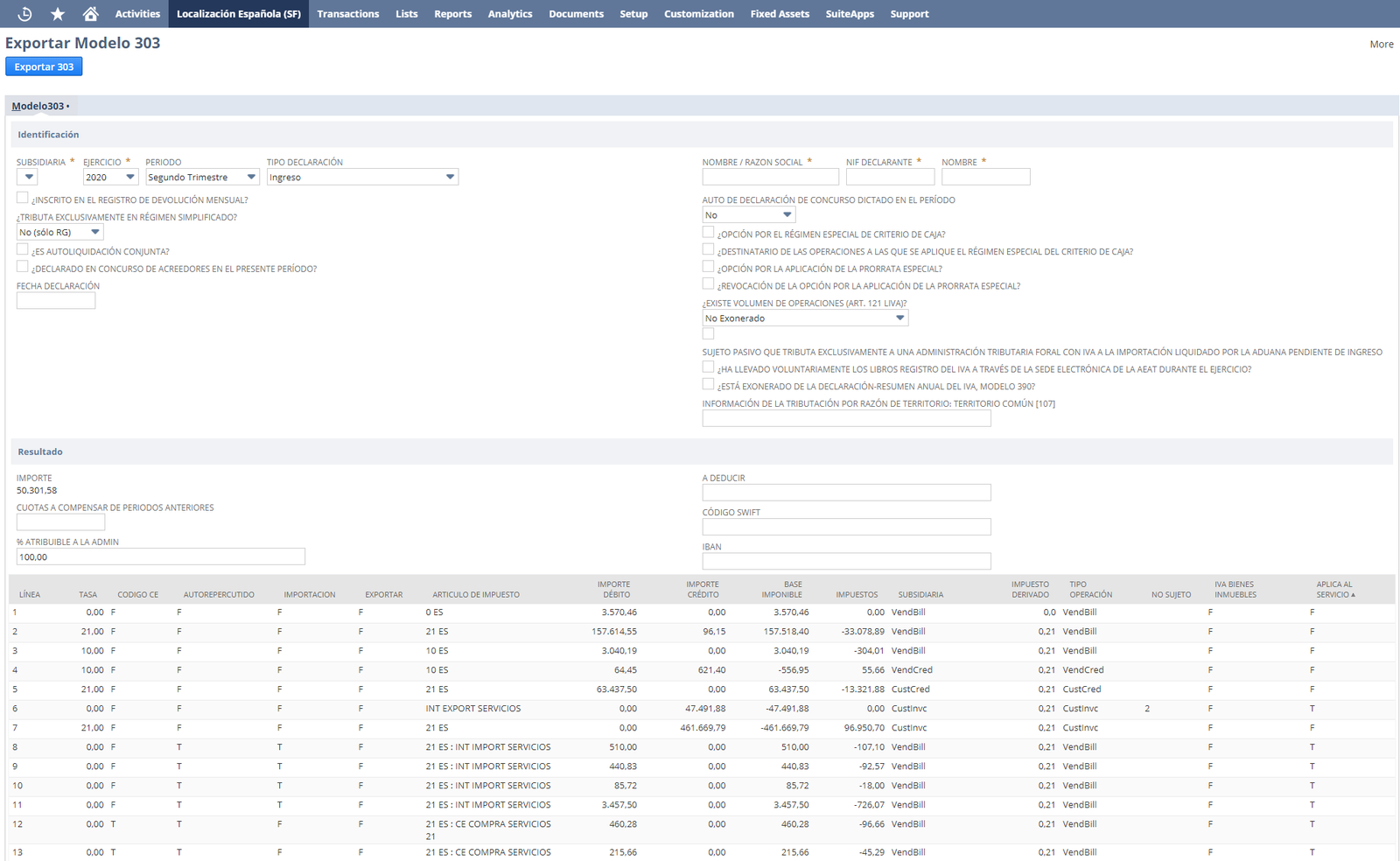Click the % Atribuible a la Admin field
1400x861 pixels.
pyautogui.click(x=161, y=556)
